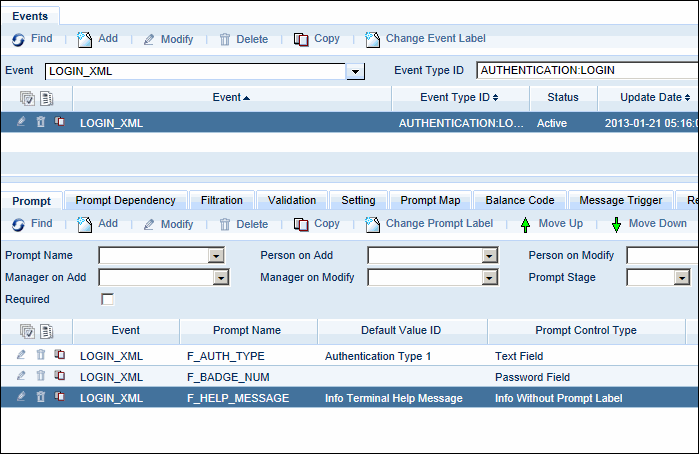Toggle the Required checkbox

pyautogui.click(x=108, y=299)
